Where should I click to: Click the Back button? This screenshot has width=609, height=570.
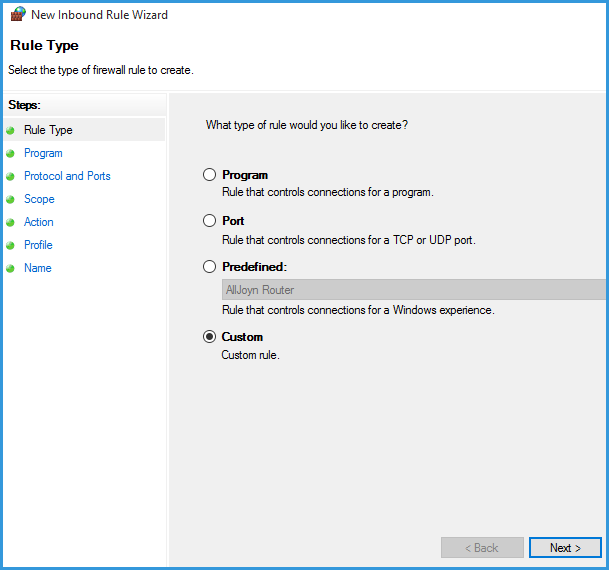(x=482, y=548)
